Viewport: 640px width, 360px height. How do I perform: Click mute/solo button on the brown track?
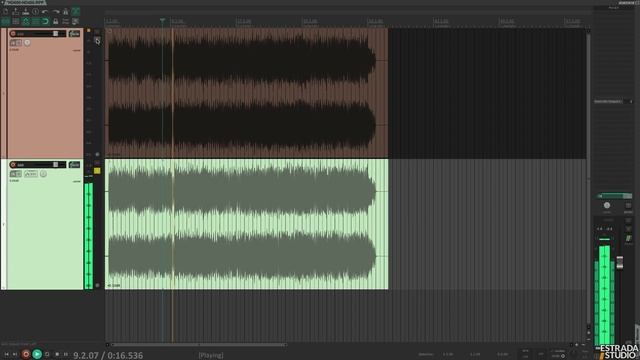pyautogui.click(x=16, y=42)
